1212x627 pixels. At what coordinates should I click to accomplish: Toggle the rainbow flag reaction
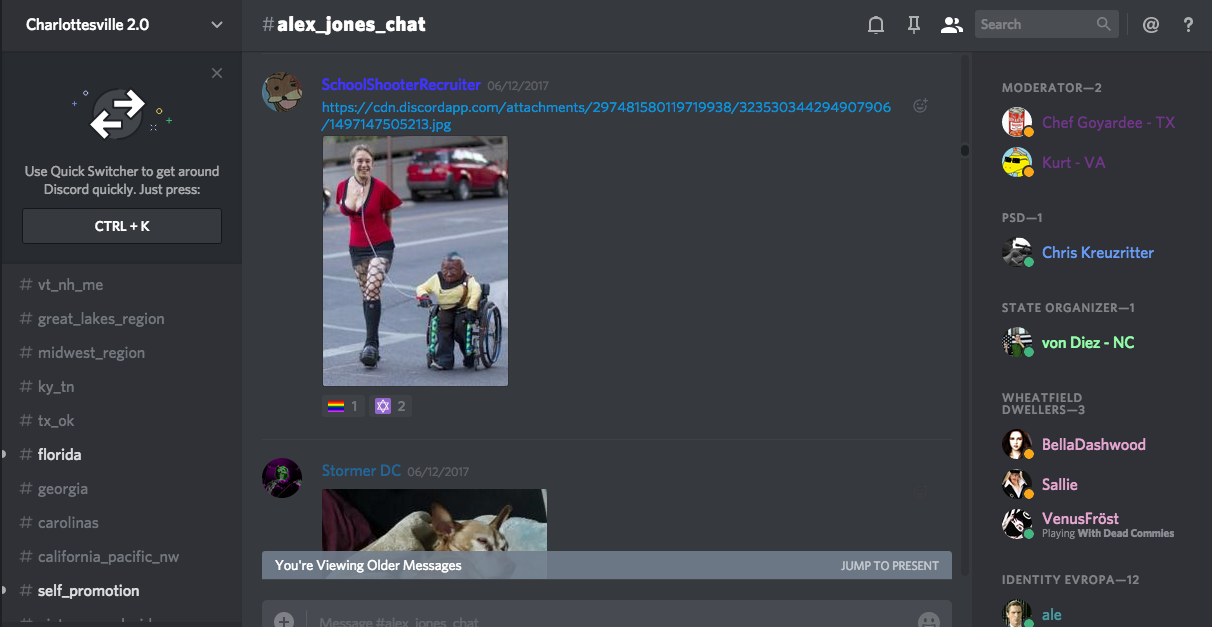point(343,406)
